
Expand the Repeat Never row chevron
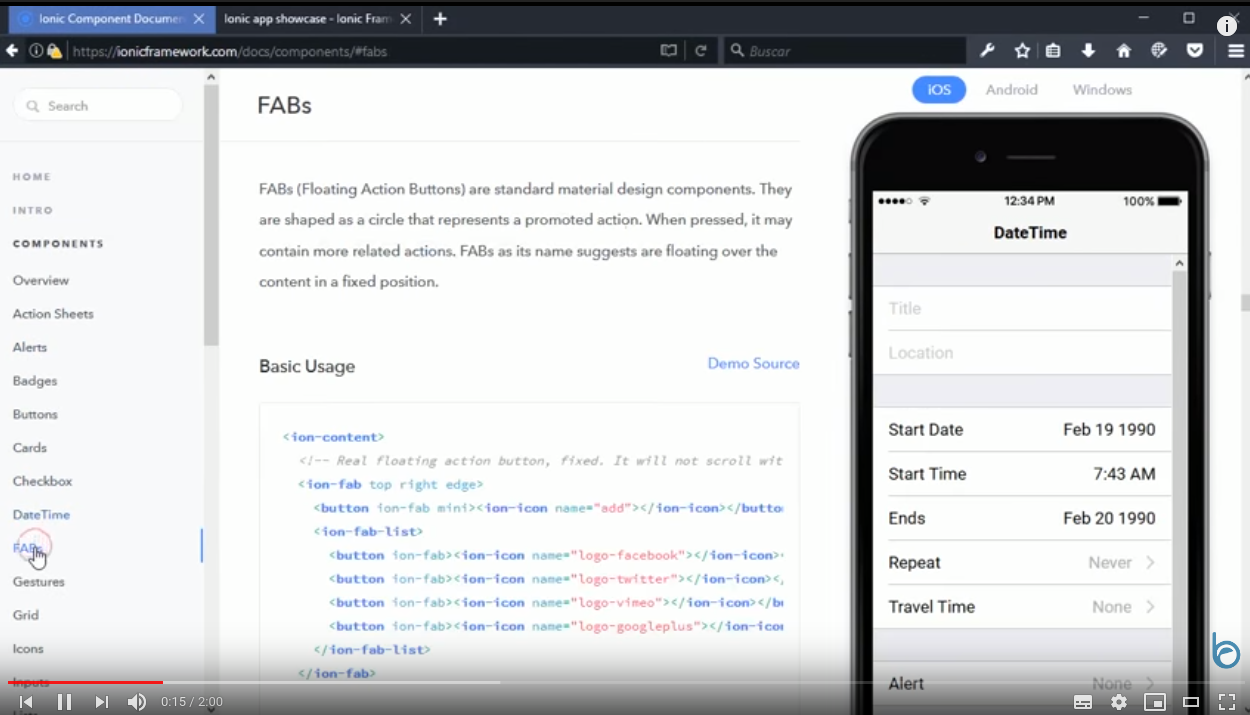click(x=1150, y=563)
